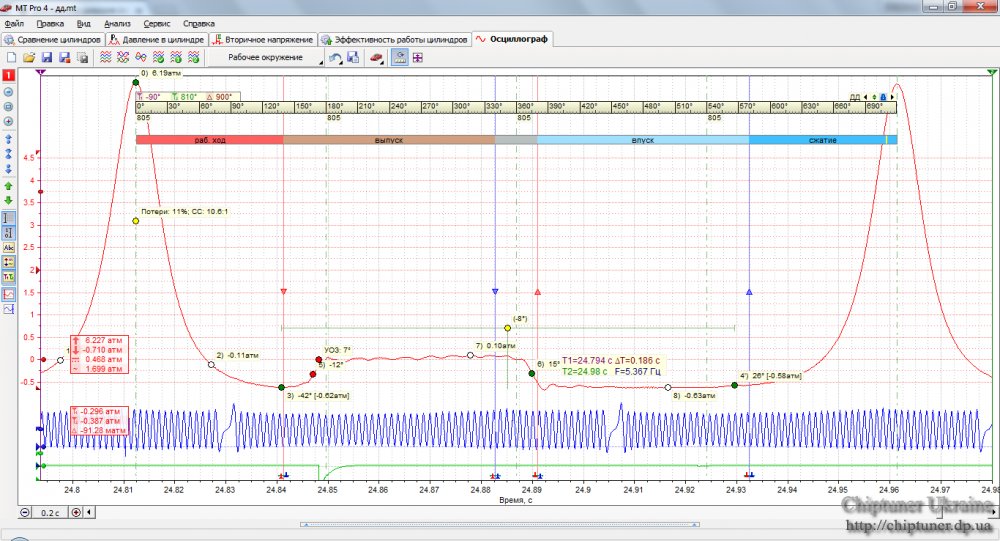1000x541 pixels.
Task: Open the Вид menu
Action: click(84, 24)
